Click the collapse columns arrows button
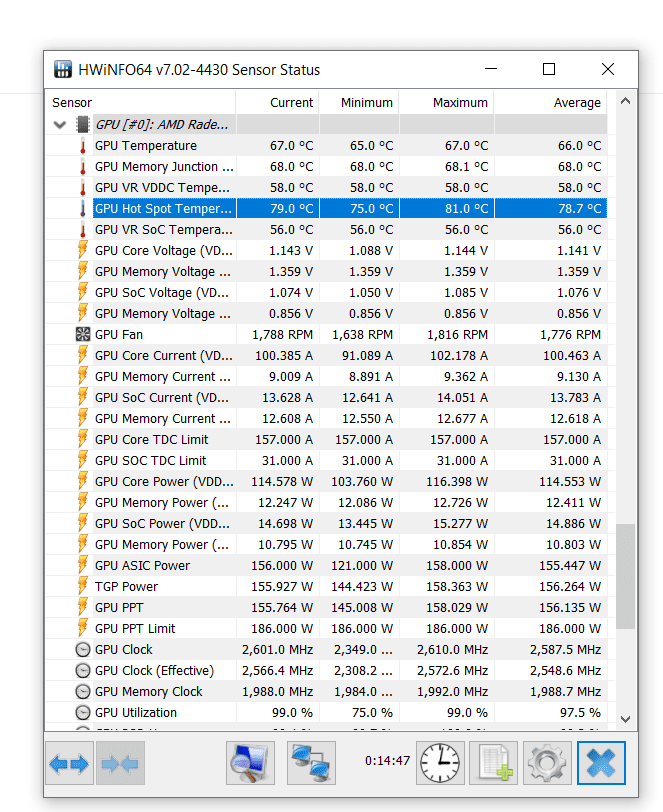Viewport: 663px width, 812px height. [119, 764]
